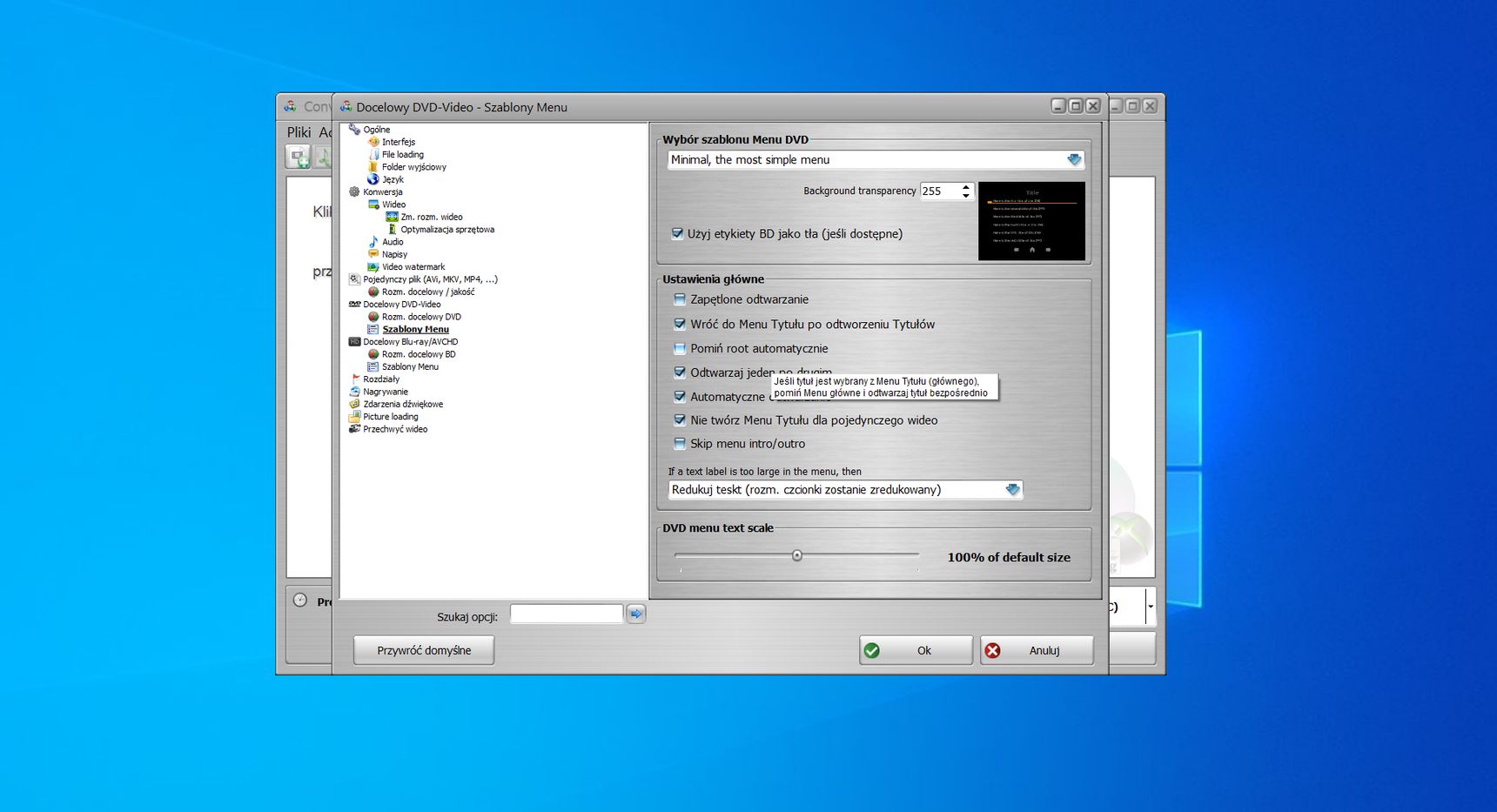Select Zm. rozm. wideo icon

[x=392, y=217]
